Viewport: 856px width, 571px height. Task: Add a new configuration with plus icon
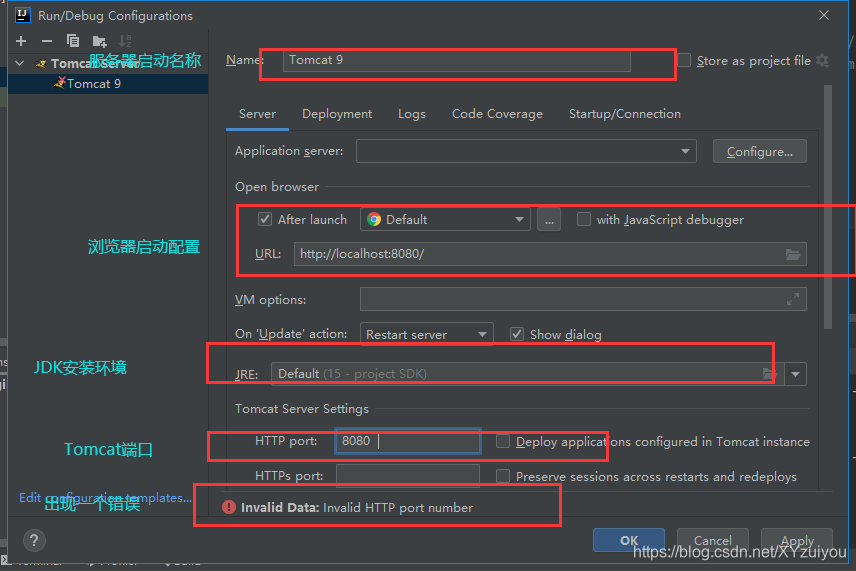pyautogui.click(x=21, y=41)
